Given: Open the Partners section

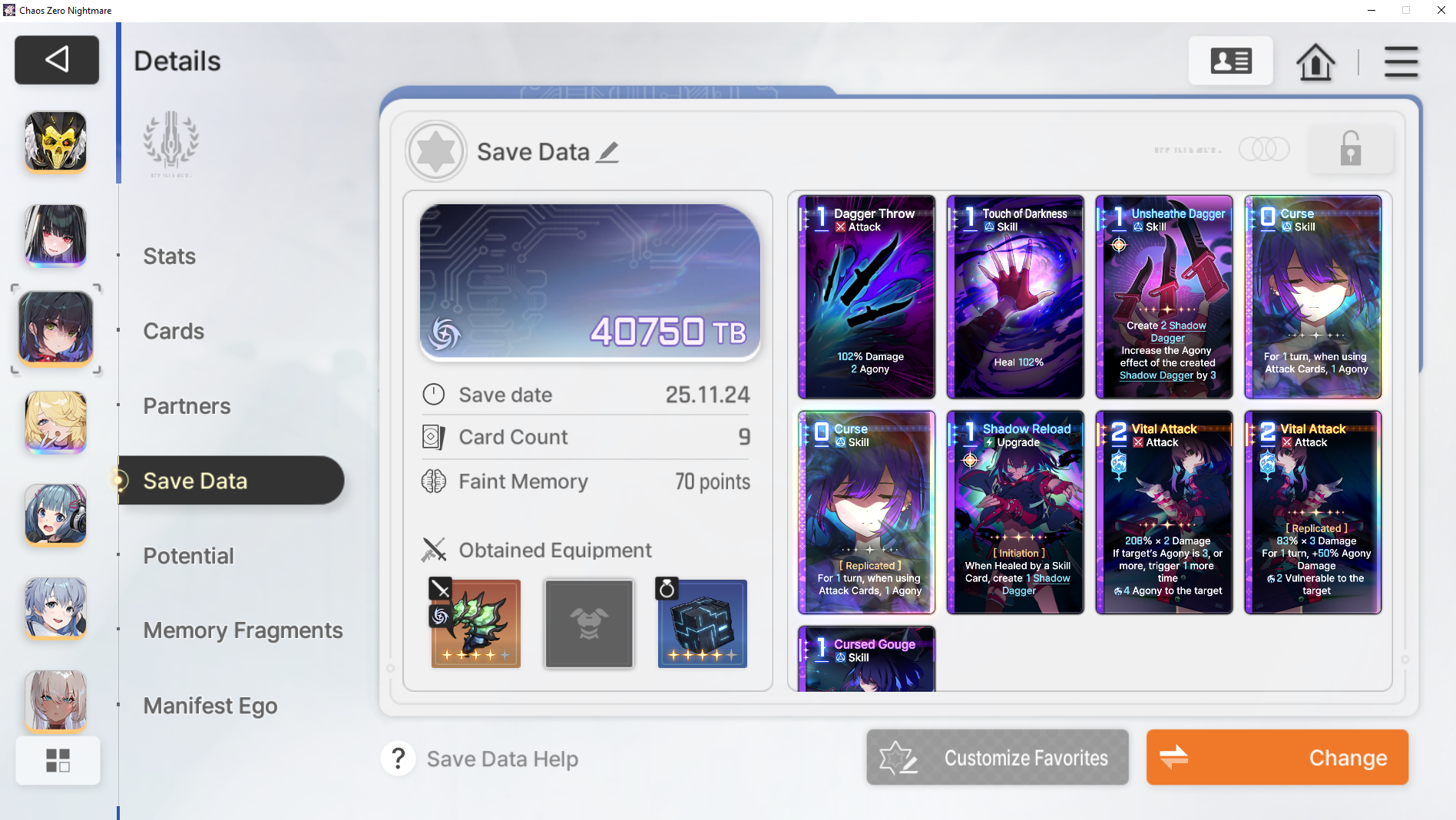Looking at the screenshot, I should pyautogui.click(x=187, y=406).
